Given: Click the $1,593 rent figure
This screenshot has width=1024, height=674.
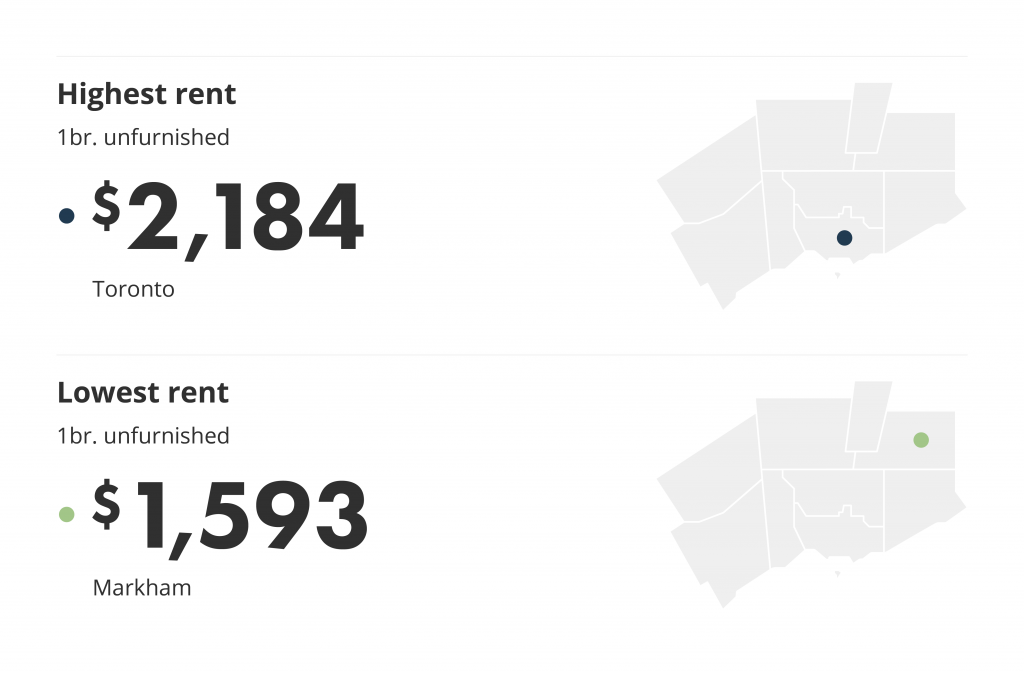Looking at the screenshot, I should (230, 517).
